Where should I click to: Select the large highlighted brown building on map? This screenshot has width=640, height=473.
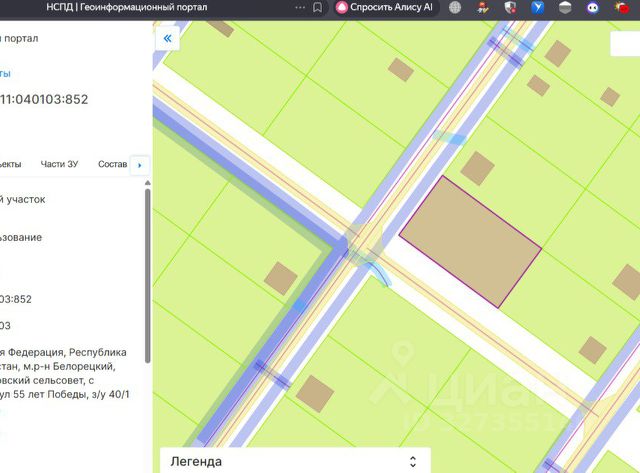[470, 242]
